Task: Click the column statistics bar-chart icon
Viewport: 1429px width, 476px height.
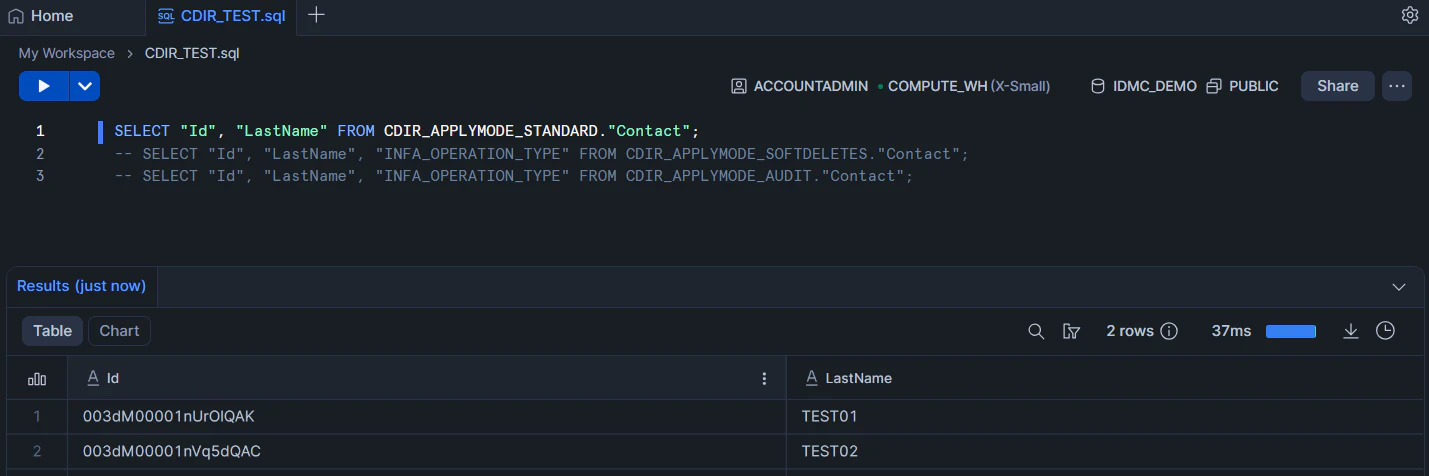Action: coord(37,378)
